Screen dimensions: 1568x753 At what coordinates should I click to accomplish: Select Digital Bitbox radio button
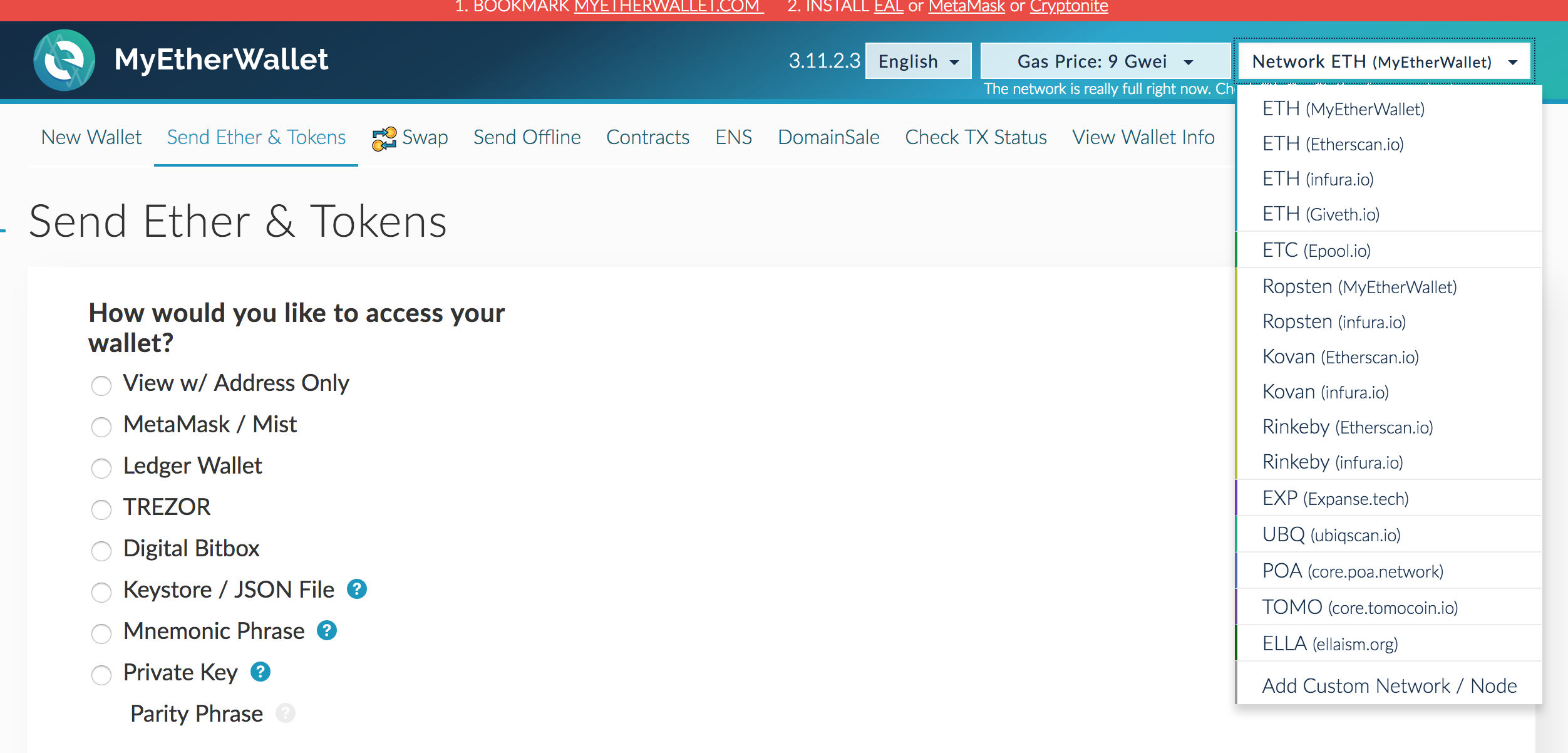pyautogui.click(x=101, y=551)
